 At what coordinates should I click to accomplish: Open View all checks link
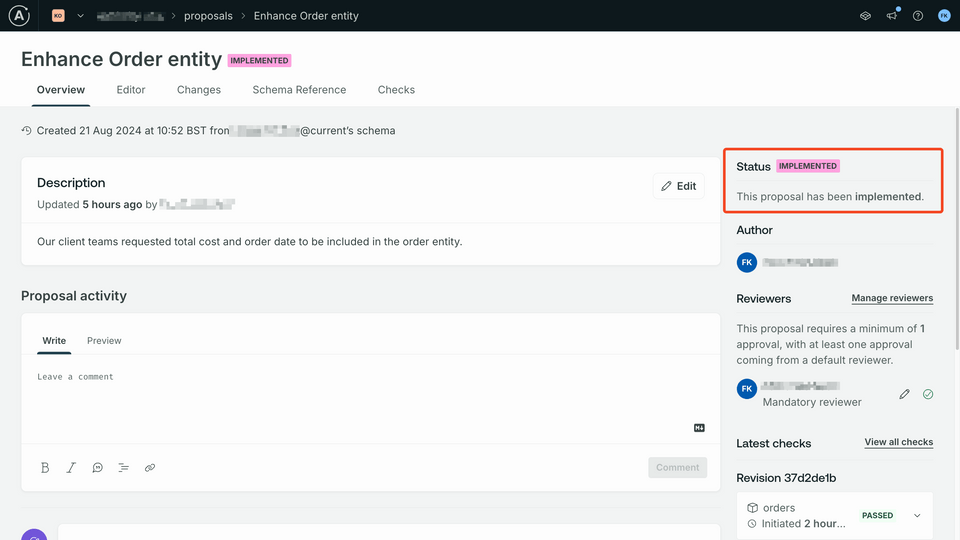point(899,442)
